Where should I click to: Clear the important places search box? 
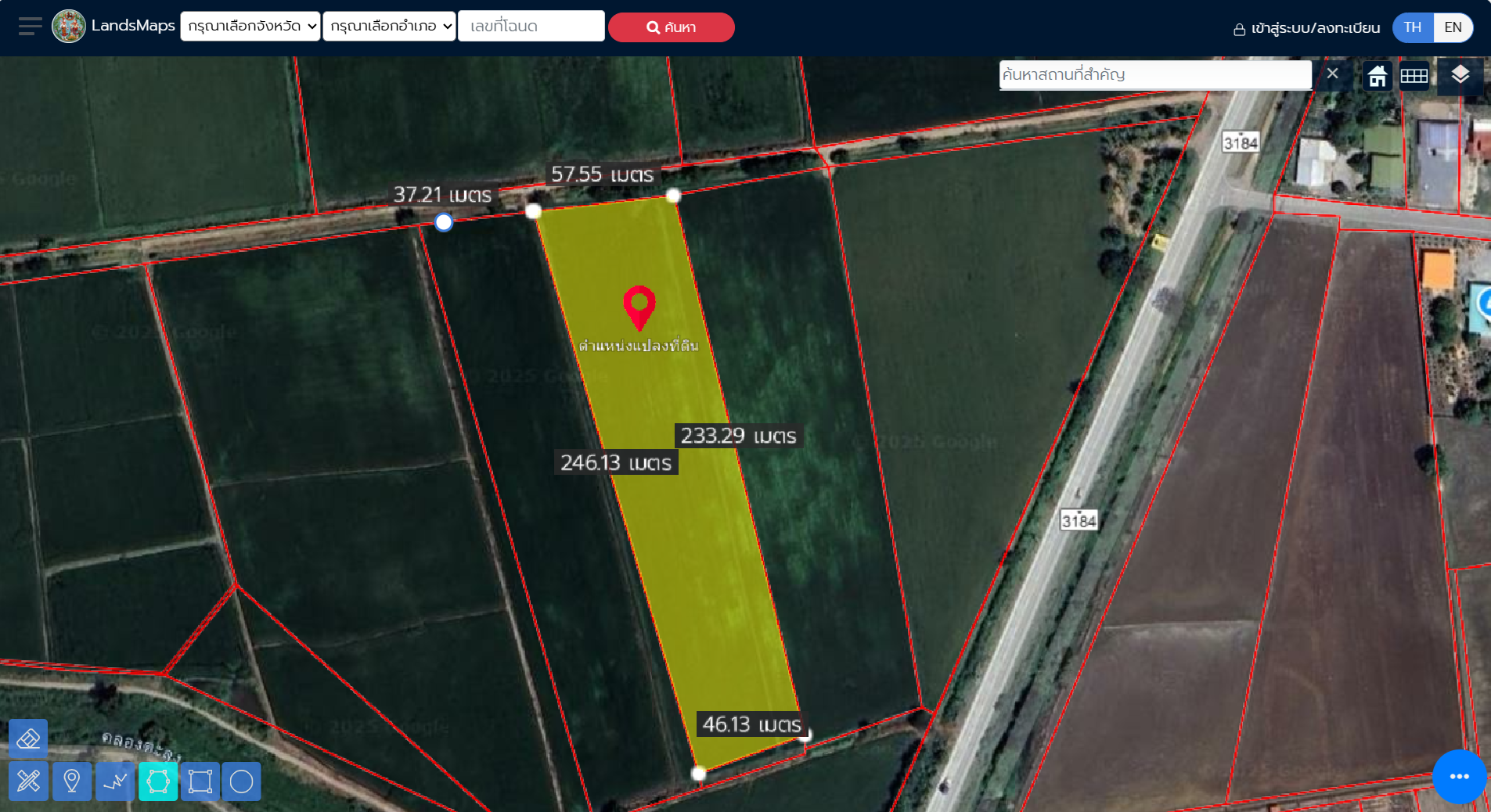(x=1332, y=74)
